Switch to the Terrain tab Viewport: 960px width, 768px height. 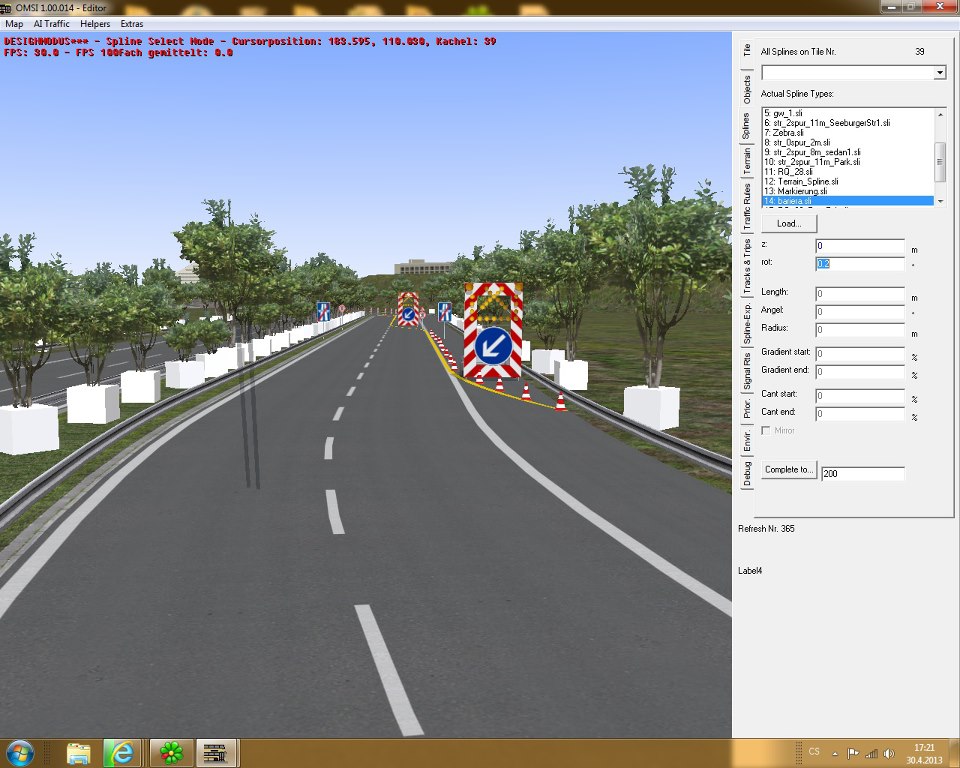pos(746,161)
